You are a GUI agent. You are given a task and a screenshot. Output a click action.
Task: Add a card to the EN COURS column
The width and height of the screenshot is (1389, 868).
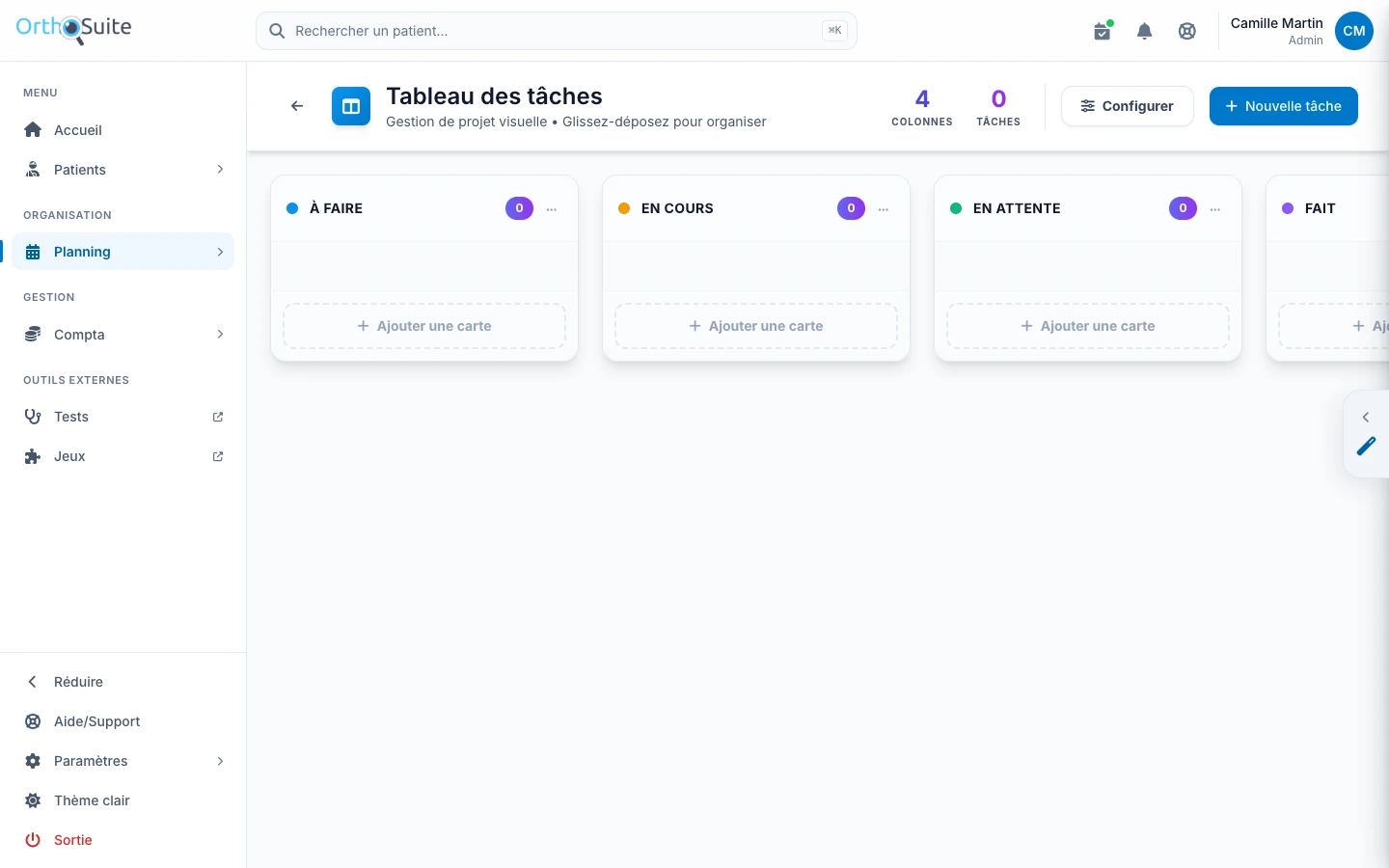click(756, 326)
